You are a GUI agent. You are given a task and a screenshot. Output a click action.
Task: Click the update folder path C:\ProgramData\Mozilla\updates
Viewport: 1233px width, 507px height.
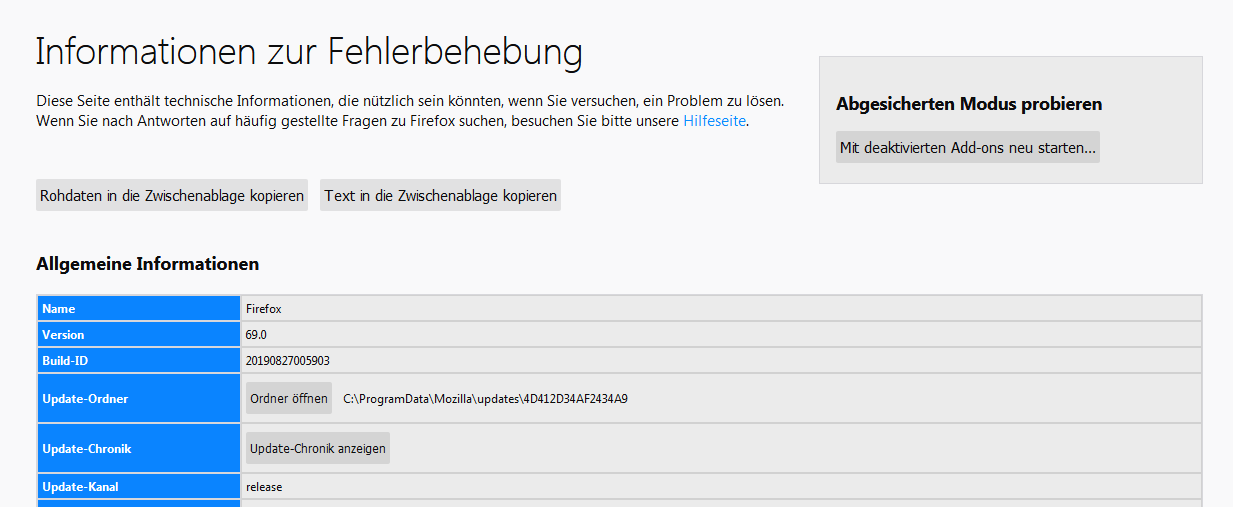point(485,398)
